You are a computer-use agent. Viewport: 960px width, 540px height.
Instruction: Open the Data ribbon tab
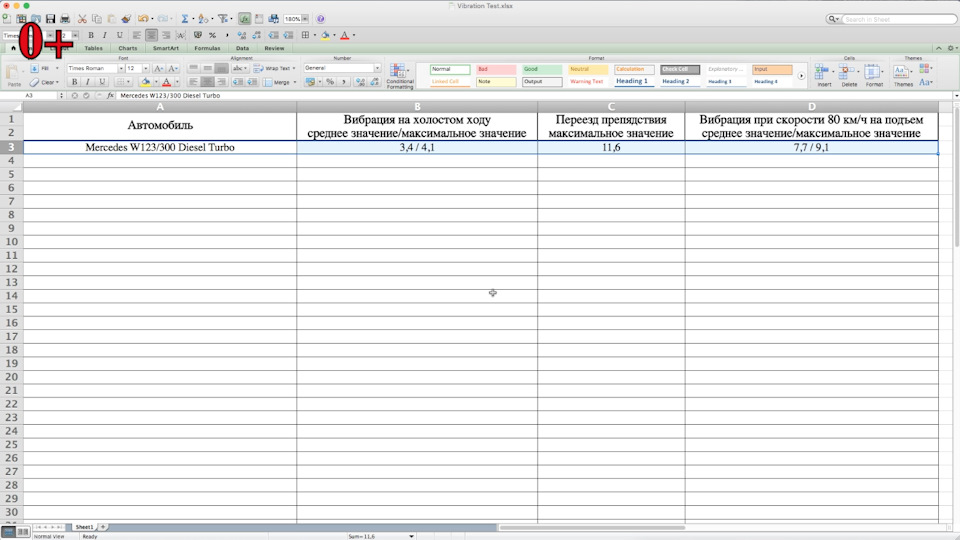click(242, 48)
